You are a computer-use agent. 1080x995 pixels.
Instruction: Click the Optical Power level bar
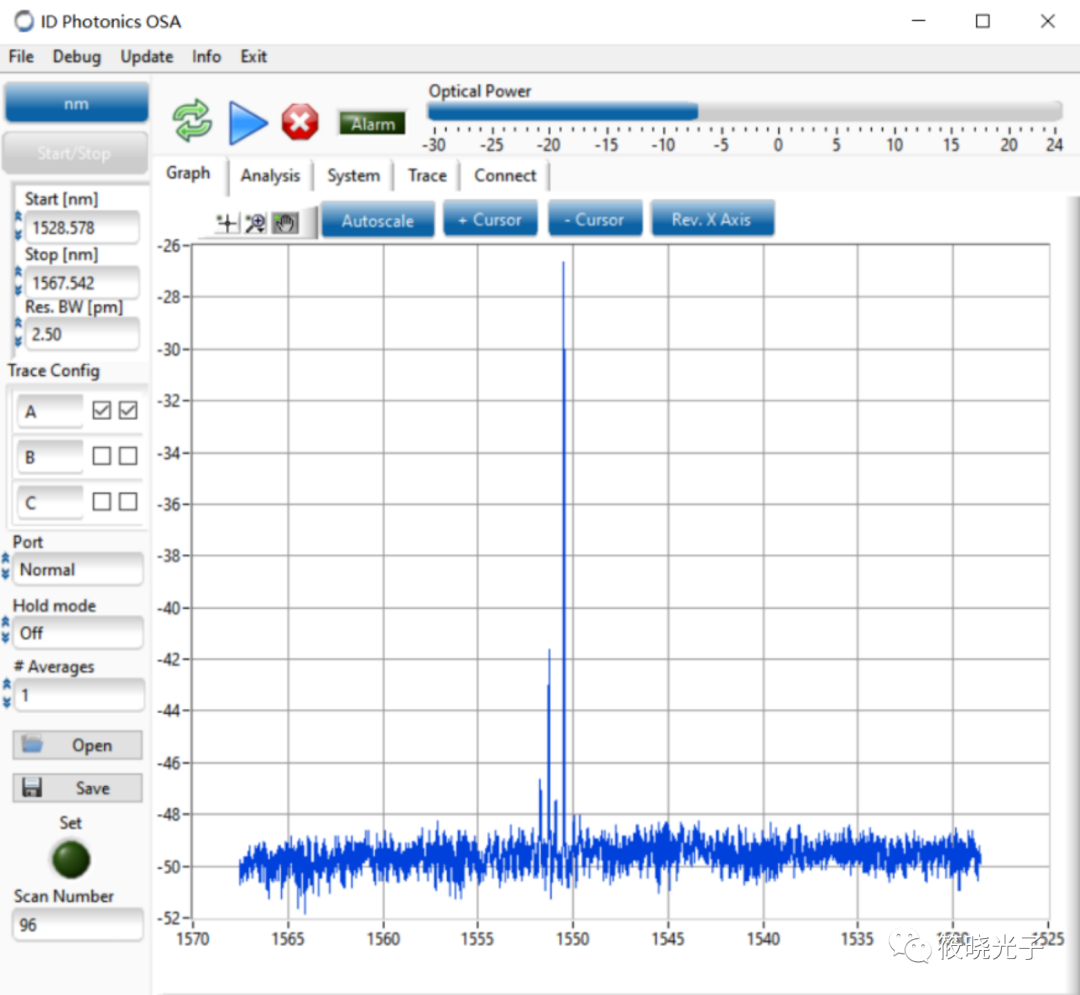744,112
